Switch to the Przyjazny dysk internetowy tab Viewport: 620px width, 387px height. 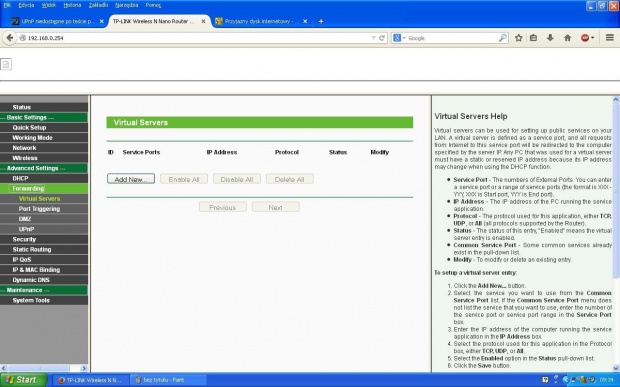(x=261, y=21)
